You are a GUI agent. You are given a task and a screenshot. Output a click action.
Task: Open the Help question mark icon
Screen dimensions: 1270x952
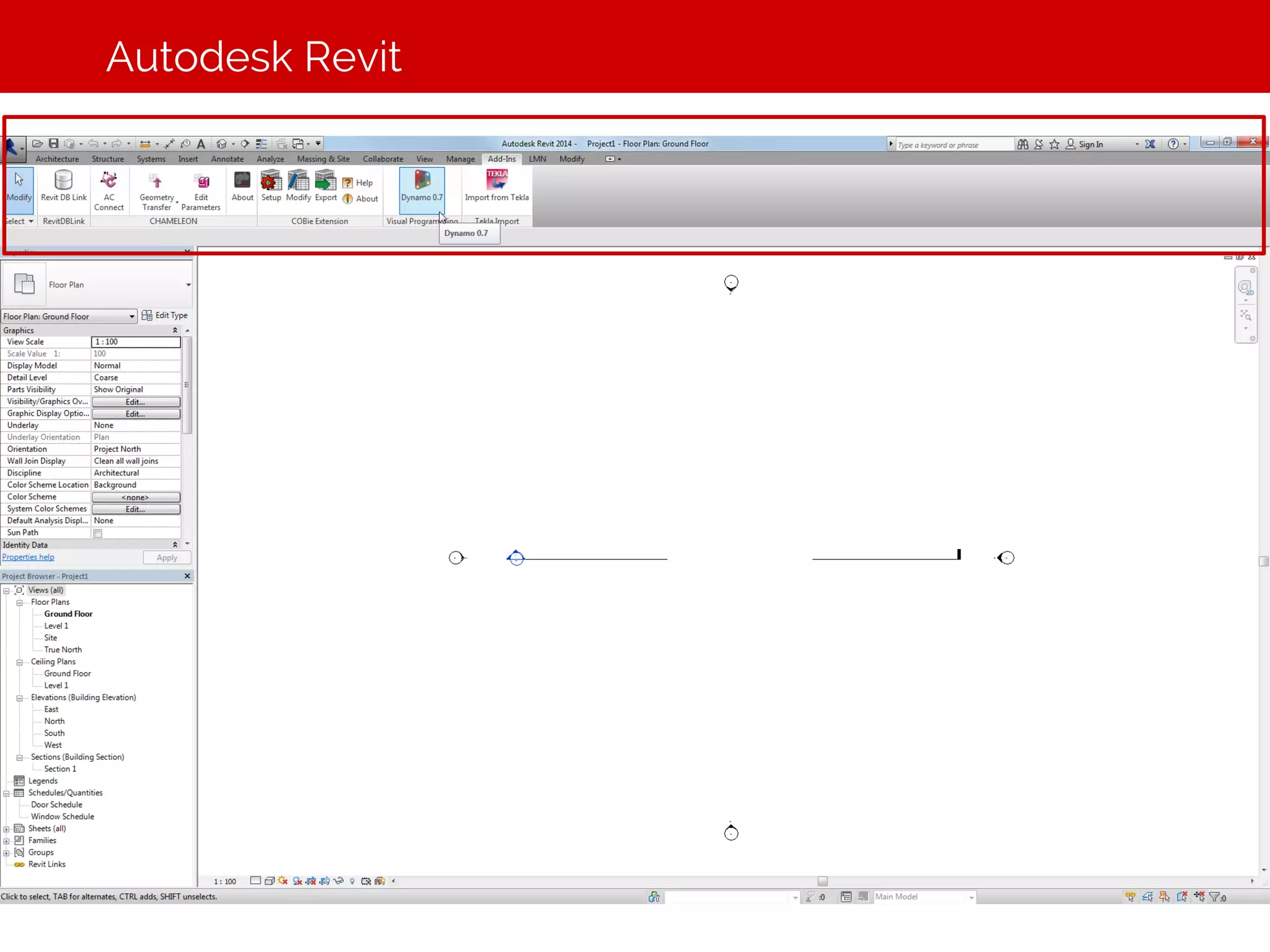pyautogui.click(x=1173, y=144)
